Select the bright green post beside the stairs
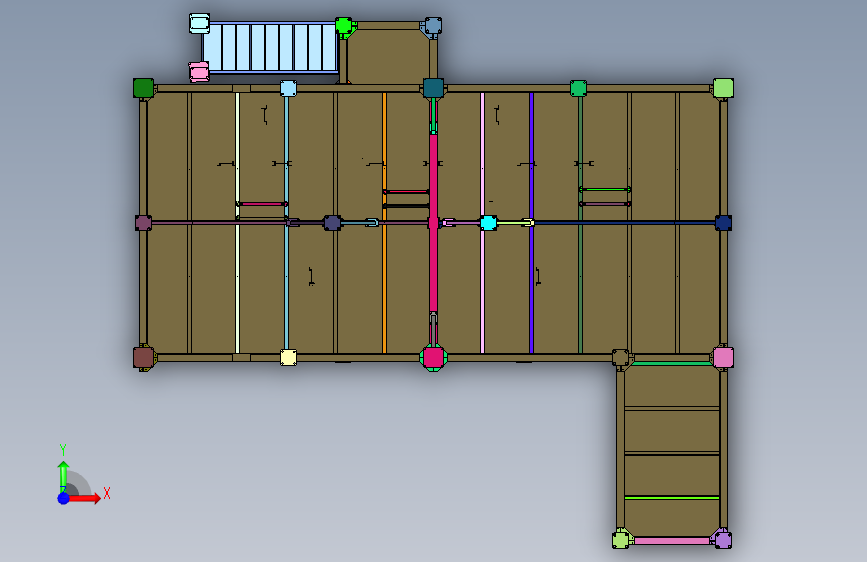Screen dimensions: 867x562 tap(343, 26)
